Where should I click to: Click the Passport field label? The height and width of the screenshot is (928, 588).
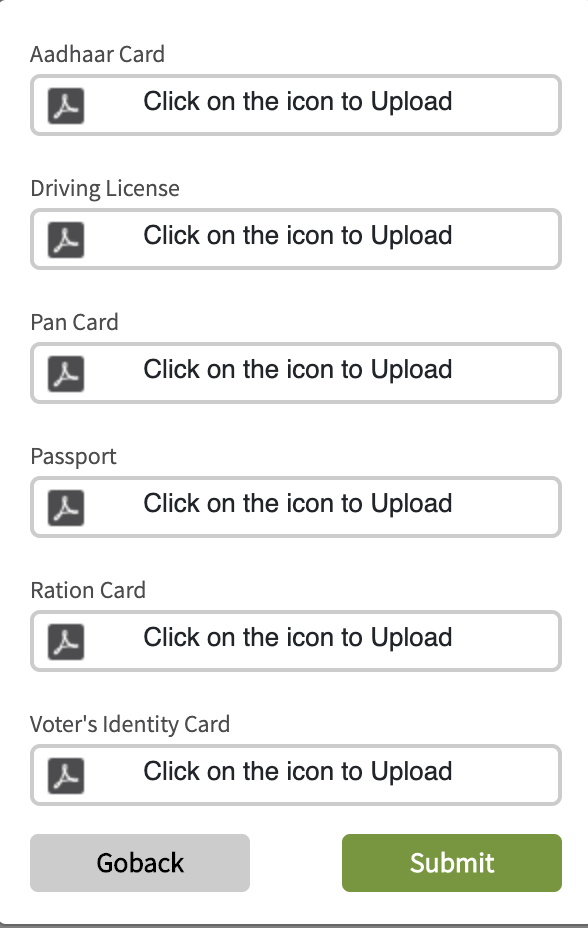pos(73,457)
